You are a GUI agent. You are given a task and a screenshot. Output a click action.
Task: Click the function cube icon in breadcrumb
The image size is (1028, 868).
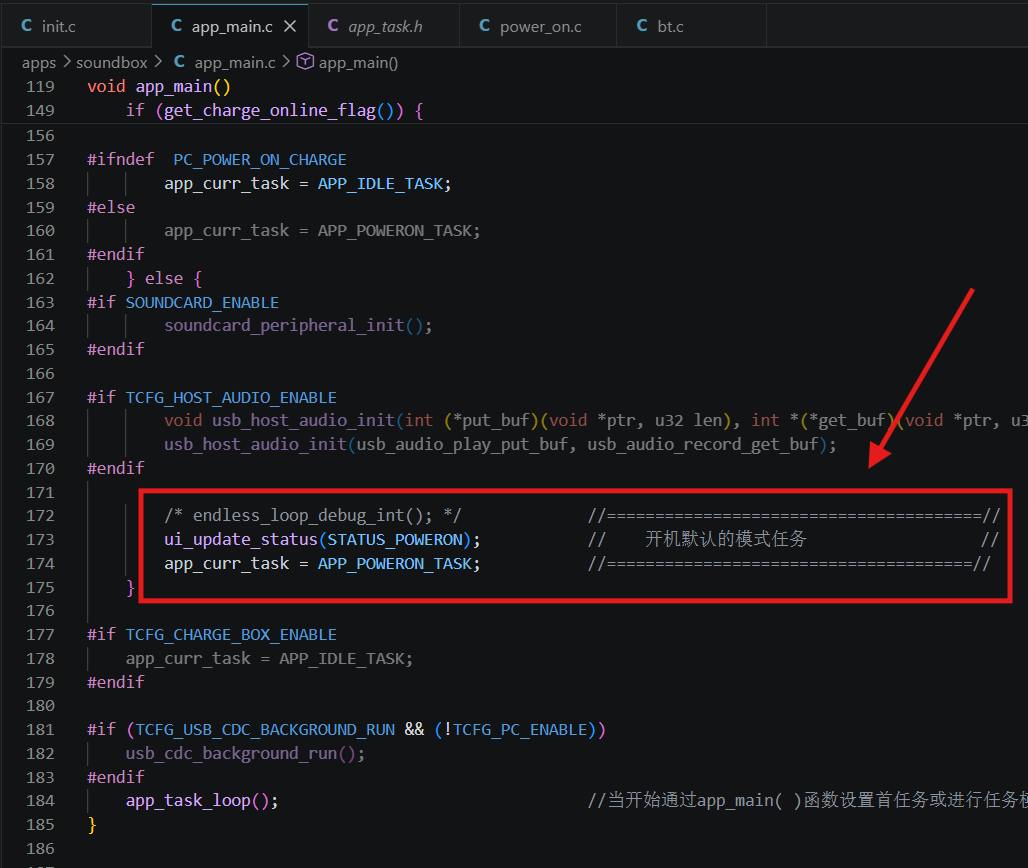[305, 62]
